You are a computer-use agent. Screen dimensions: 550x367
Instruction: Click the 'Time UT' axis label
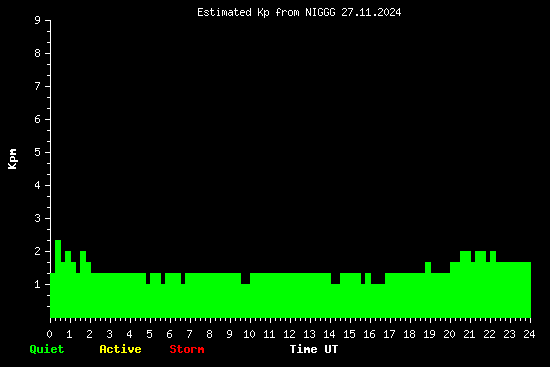[x=314, y=349]
